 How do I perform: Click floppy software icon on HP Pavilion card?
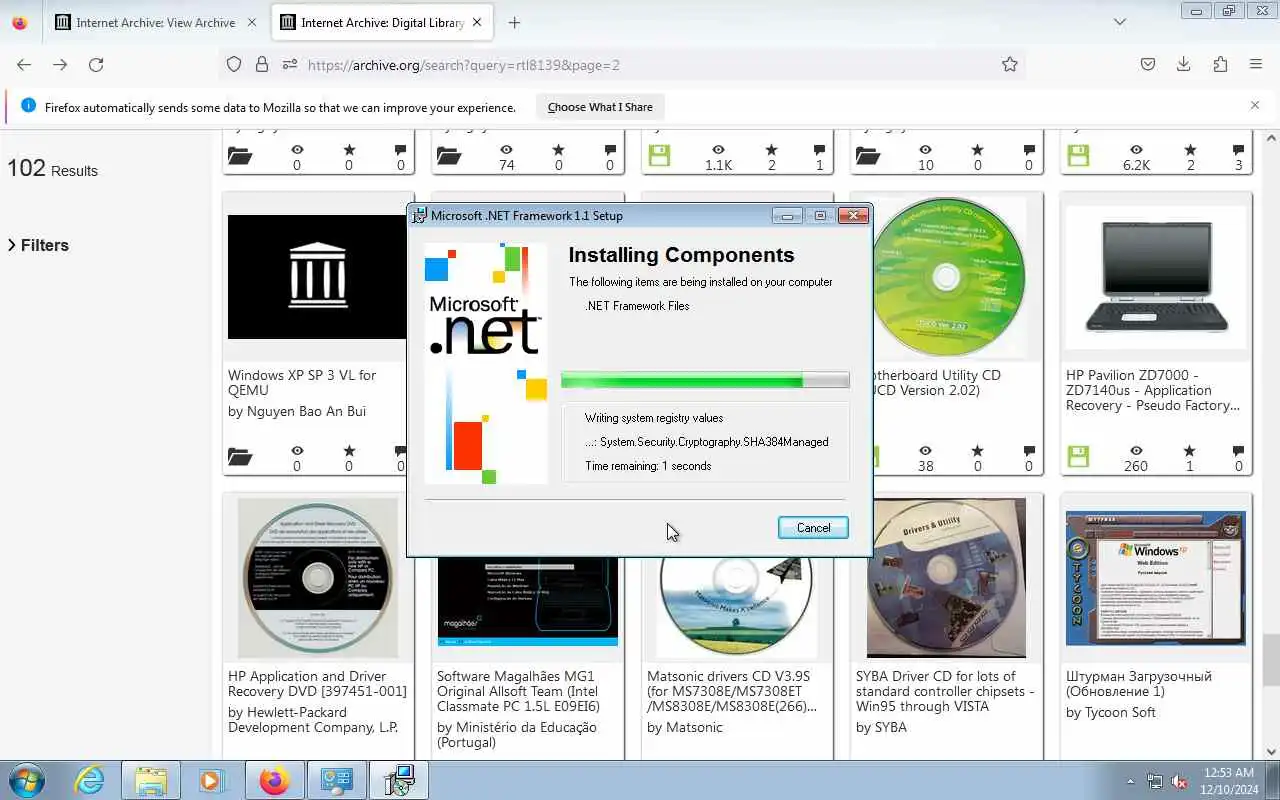[1078, 456]
